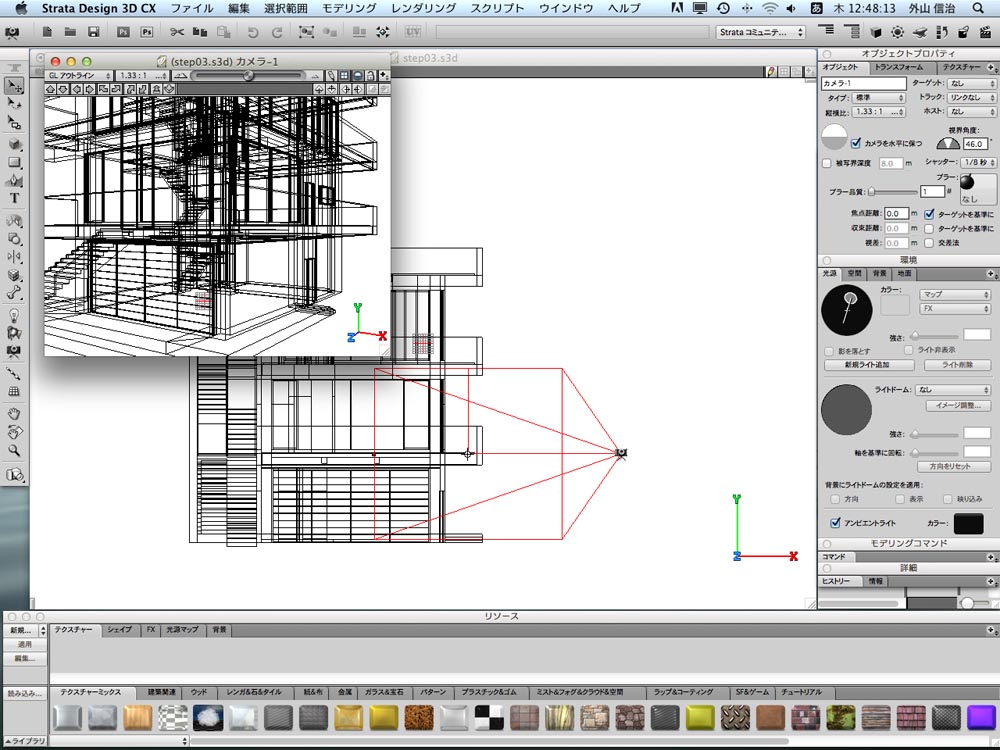Viewport: 1000px width, 750px height.
Task: Choose the Light bulb point-light tool
Action: coord(14,315)
